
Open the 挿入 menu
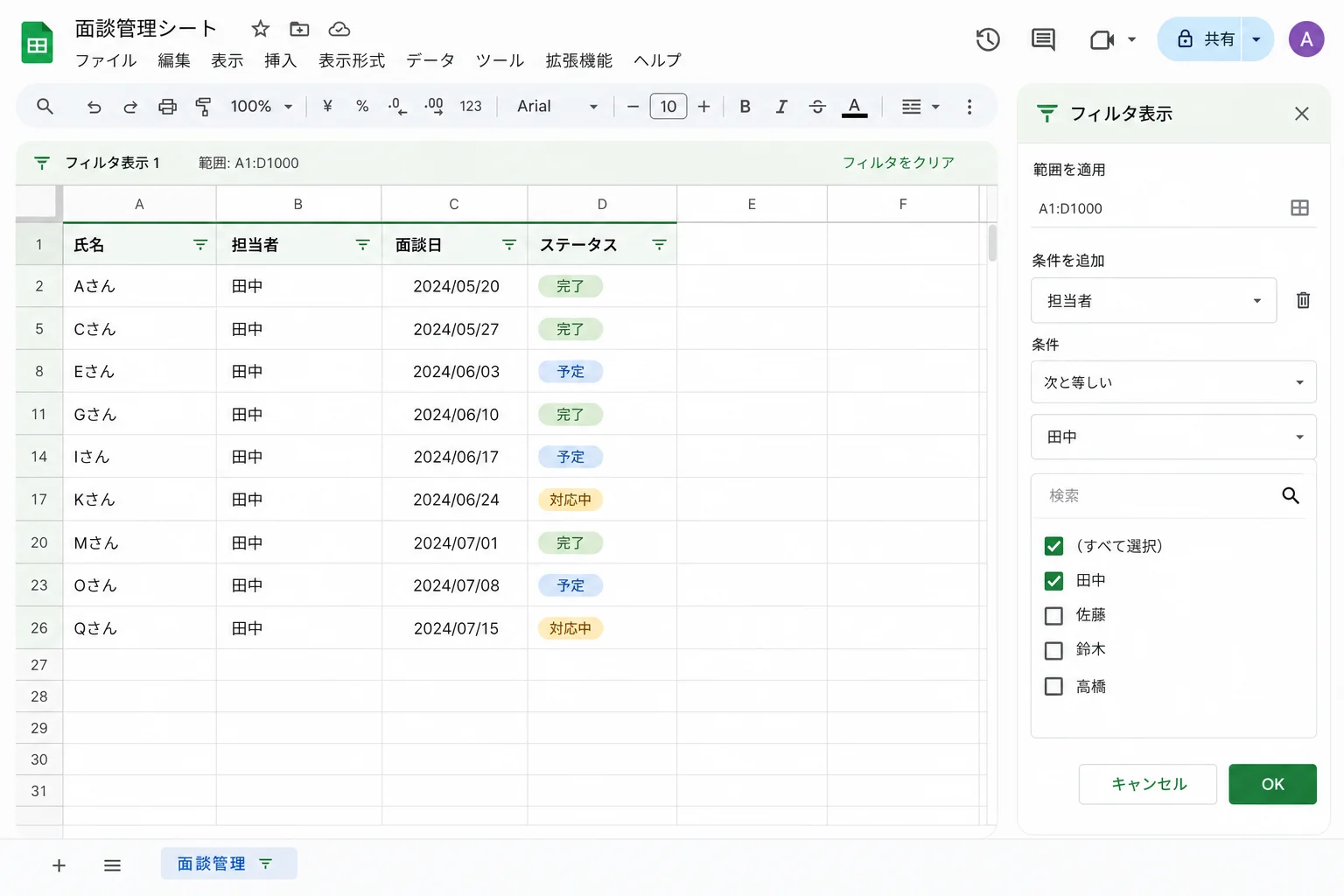(281, 60)
